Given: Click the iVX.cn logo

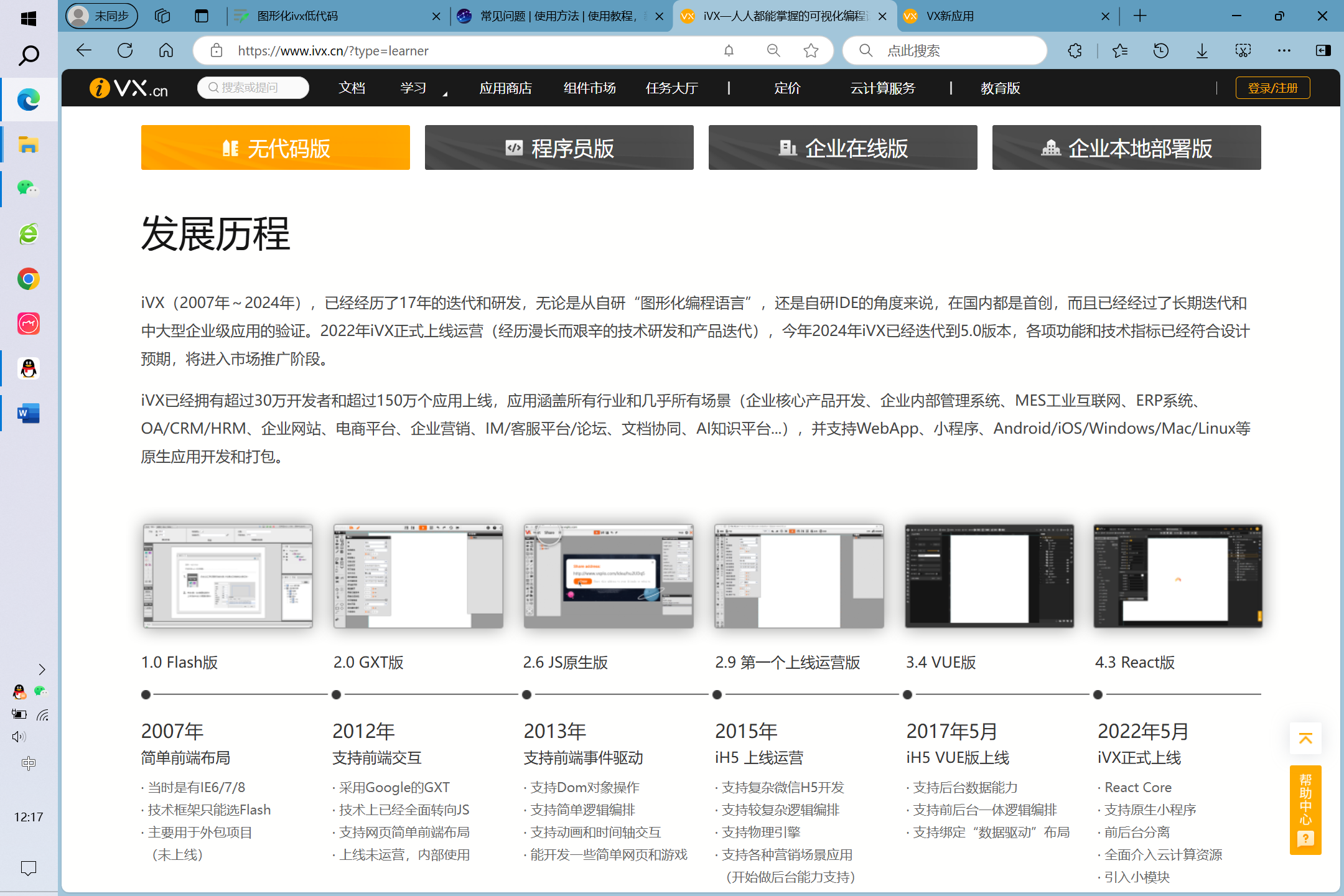Looking at the screenshot, I should 129,88.
